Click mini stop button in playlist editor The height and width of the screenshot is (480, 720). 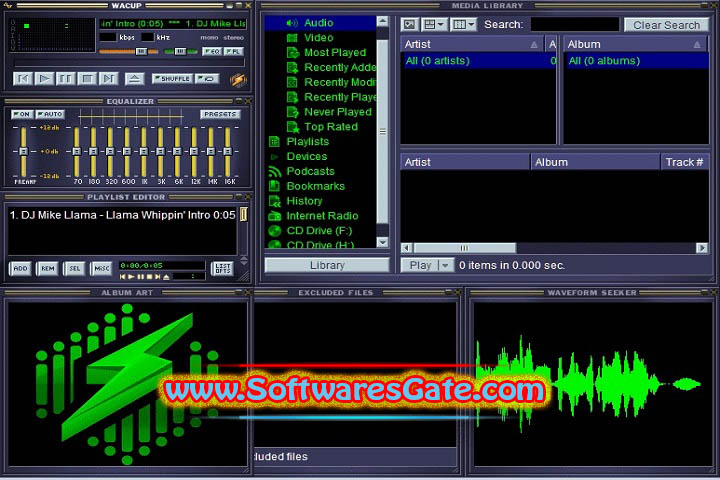149,277
